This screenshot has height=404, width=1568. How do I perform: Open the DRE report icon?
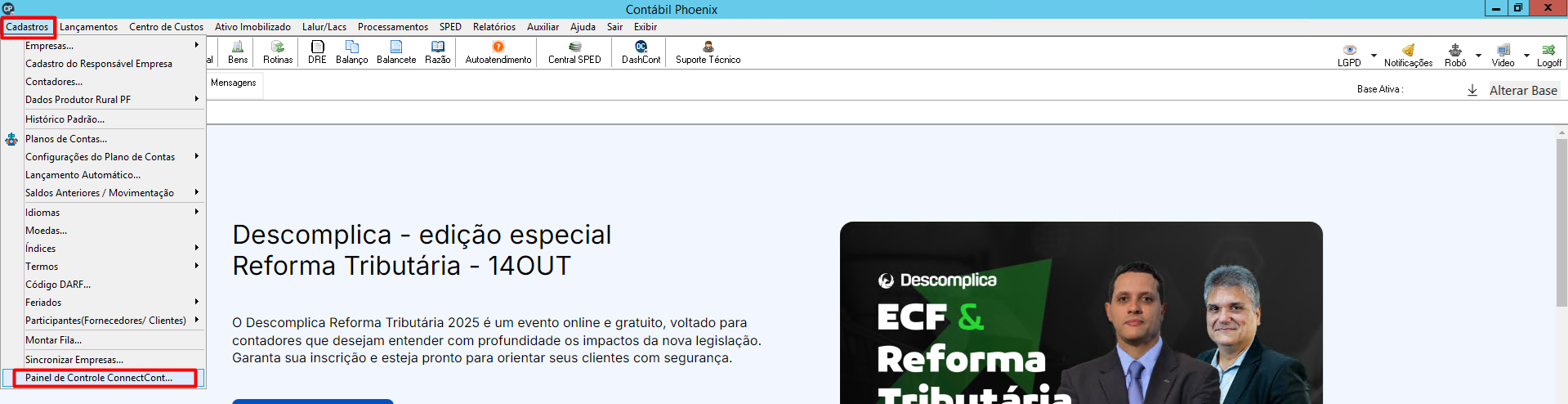[x=317, y=52]
